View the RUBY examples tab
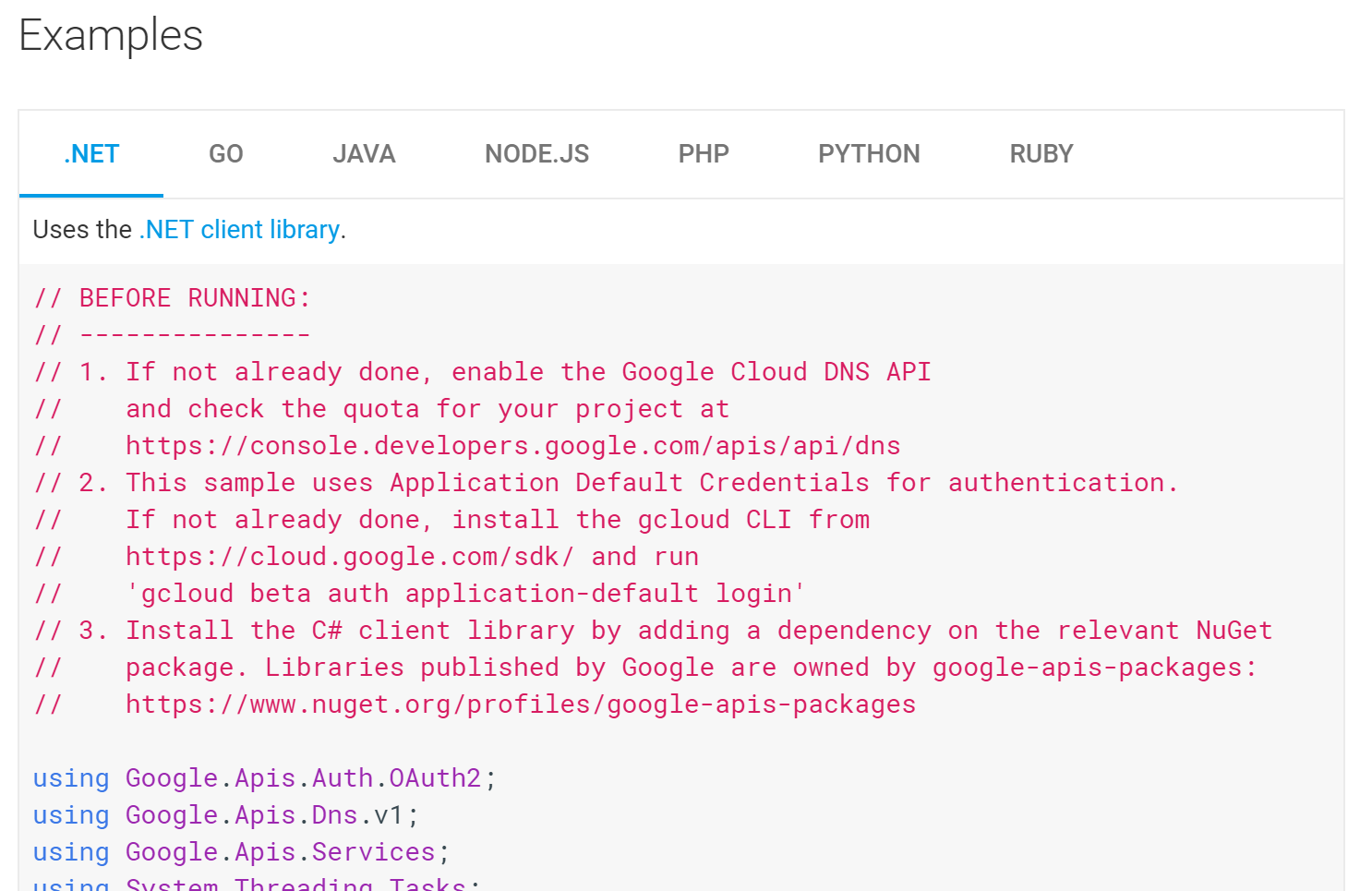 pos(1041,154)
